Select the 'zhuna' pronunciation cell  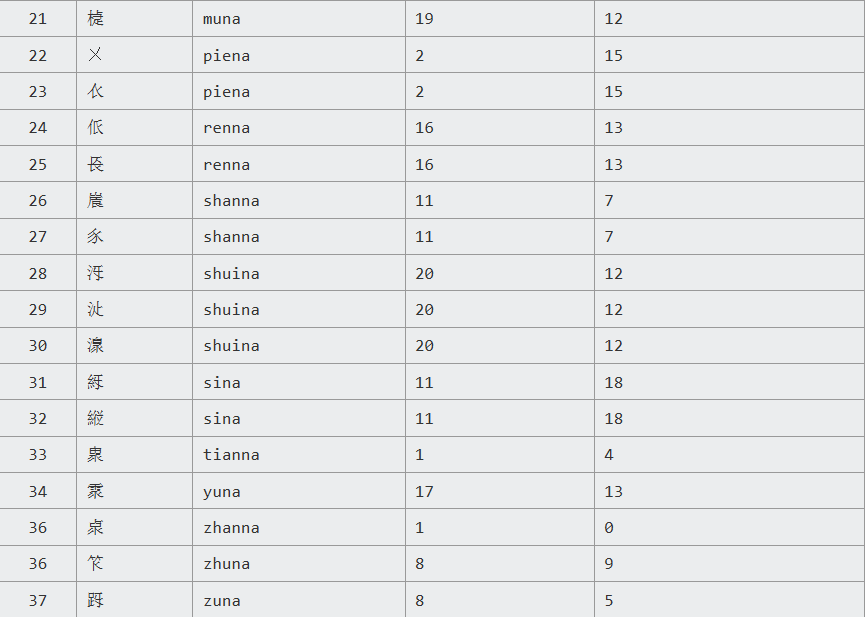click(227, 564)
